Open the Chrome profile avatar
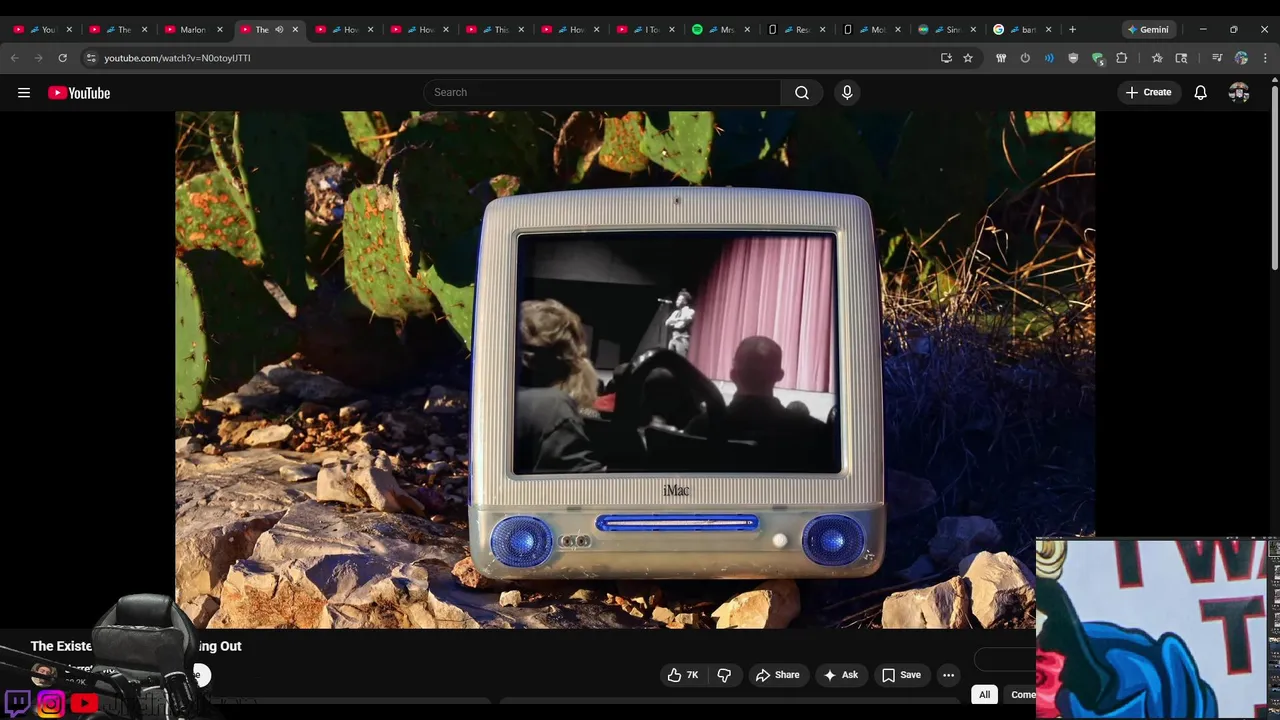The height and width of the screenshot is (720, 1280). pyautogui.click(x=1241, y=58)
